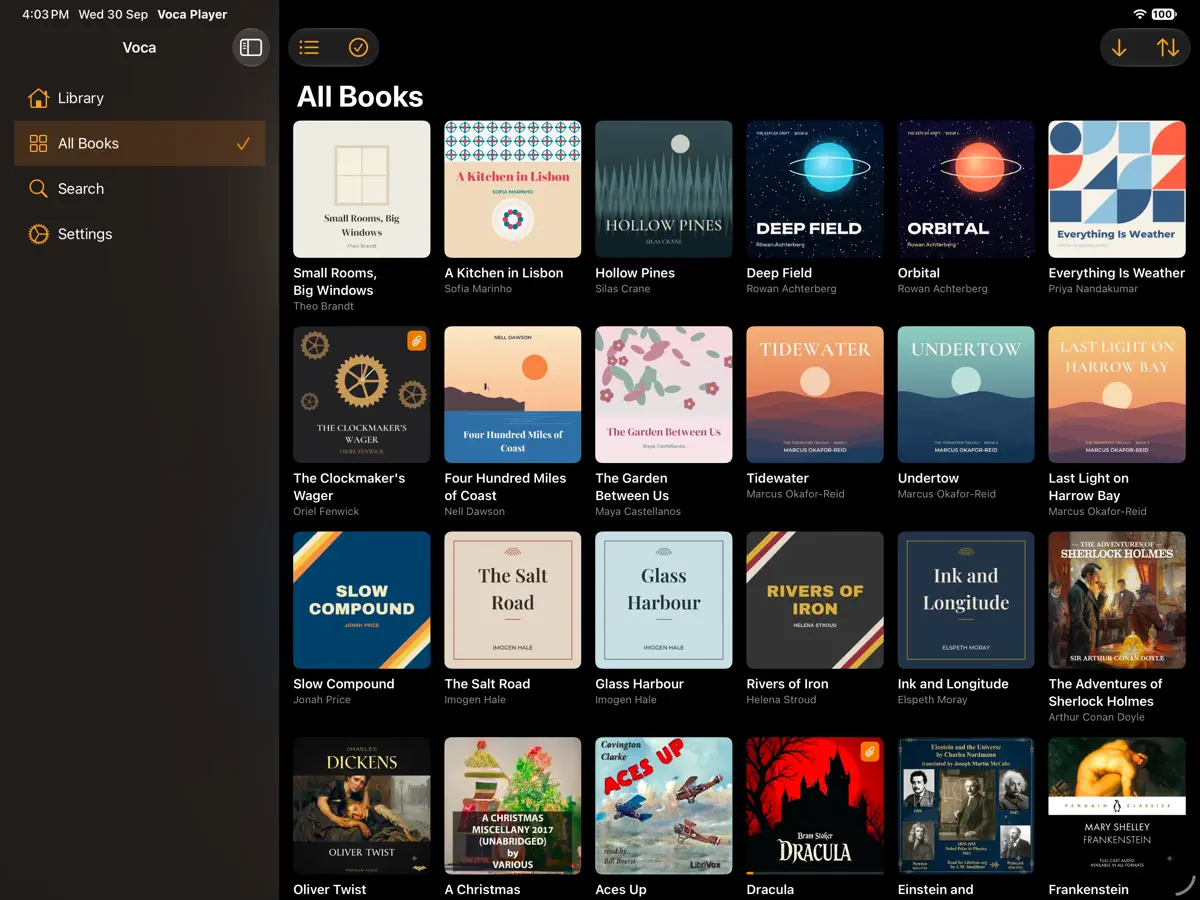Screen dimensions: 1200x900
Task: Click the Library house icon
Action: tap(38, 98)
